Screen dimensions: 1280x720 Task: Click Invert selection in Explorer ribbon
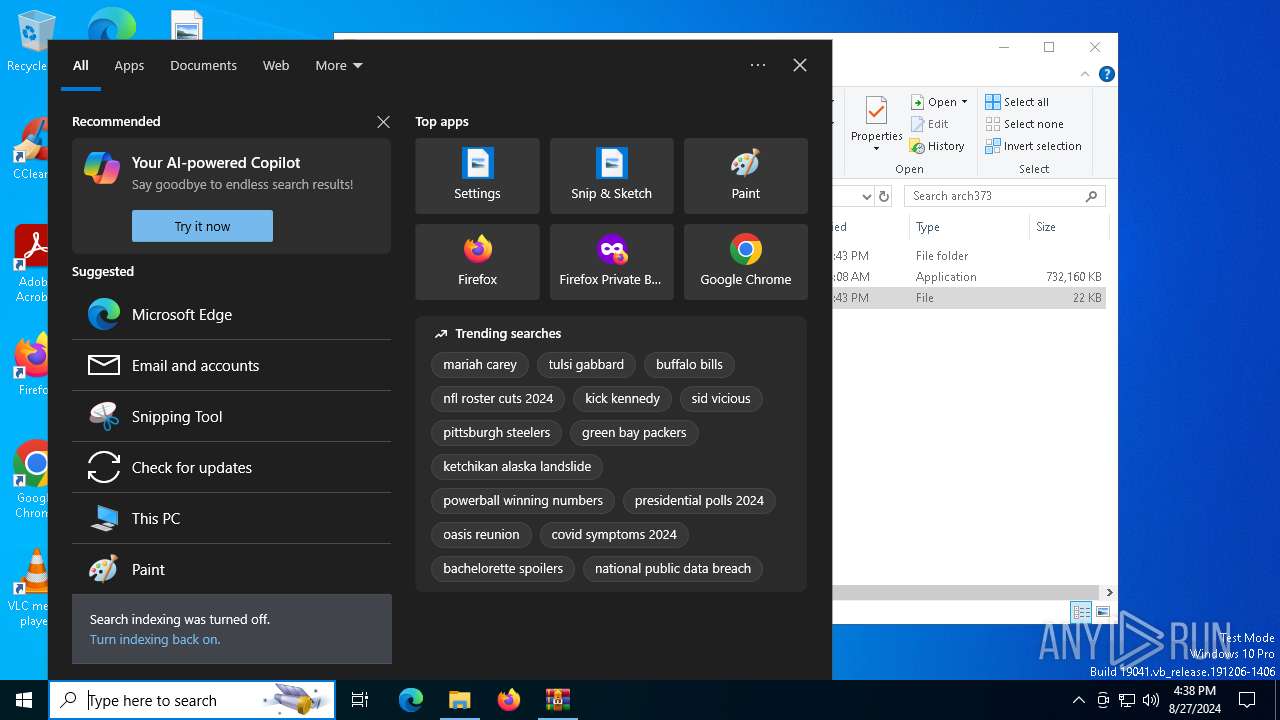(x=1033, y=146)
